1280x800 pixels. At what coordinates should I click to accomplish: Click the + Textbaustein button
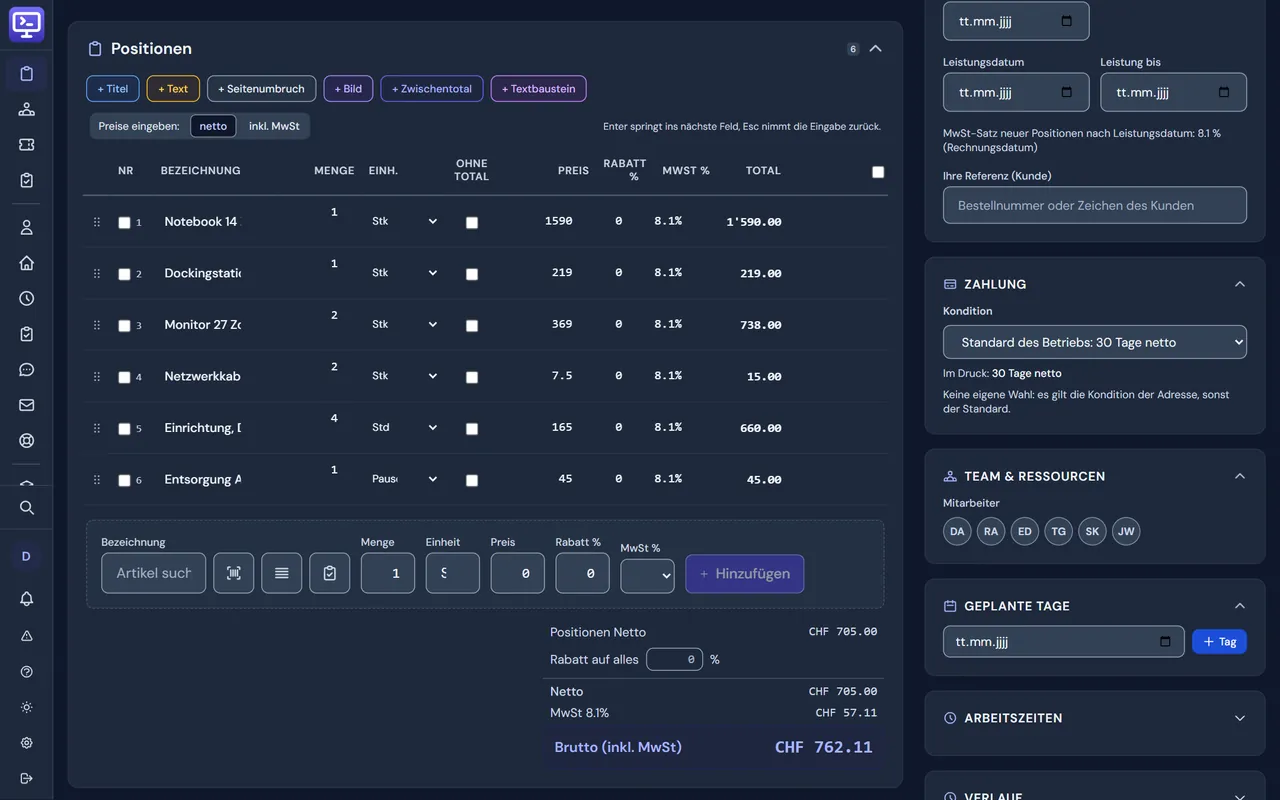click(x=539, y=89)
